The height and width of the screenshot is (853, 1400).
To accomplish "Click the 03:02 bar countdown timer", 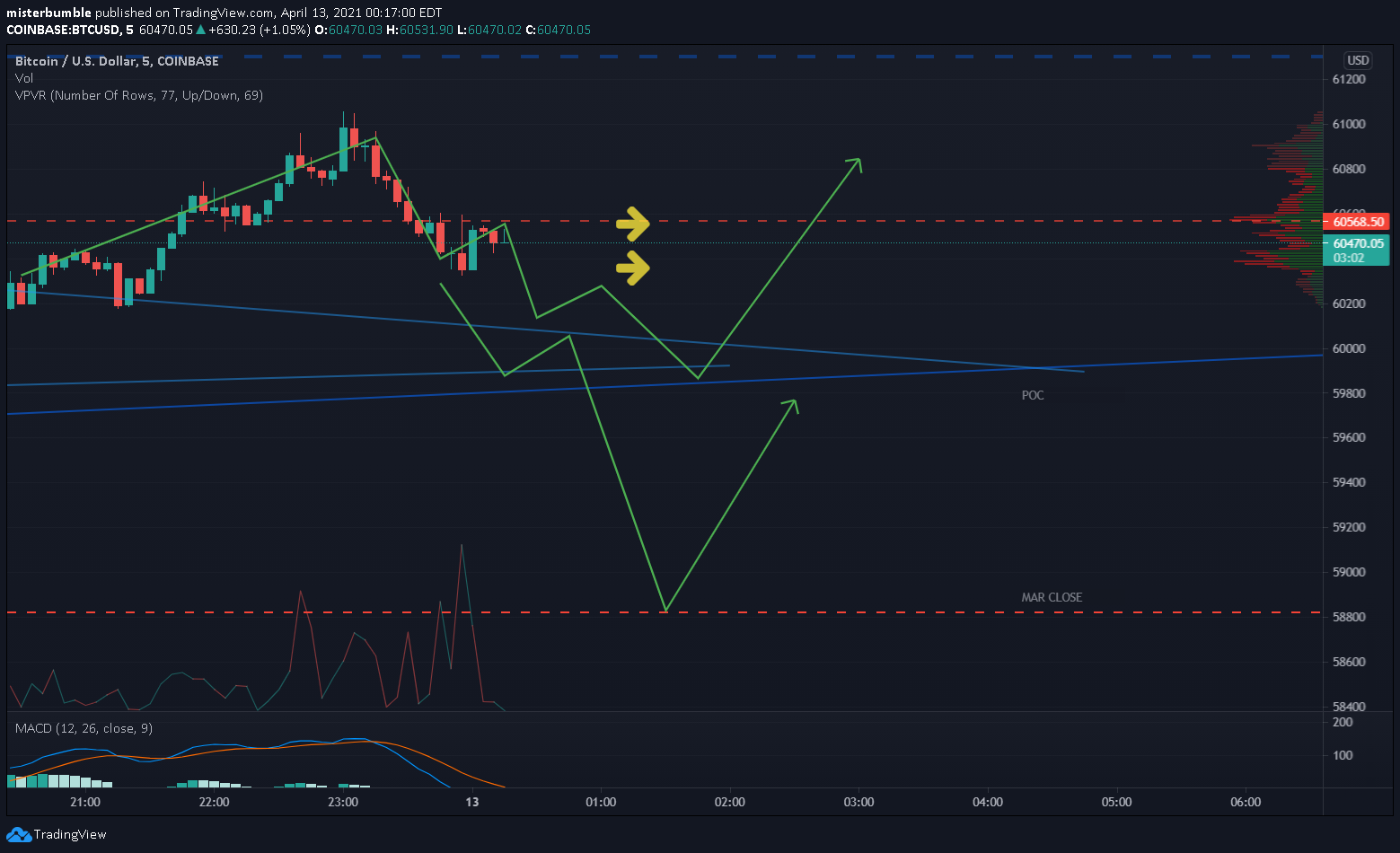I will coord(1349,258).
